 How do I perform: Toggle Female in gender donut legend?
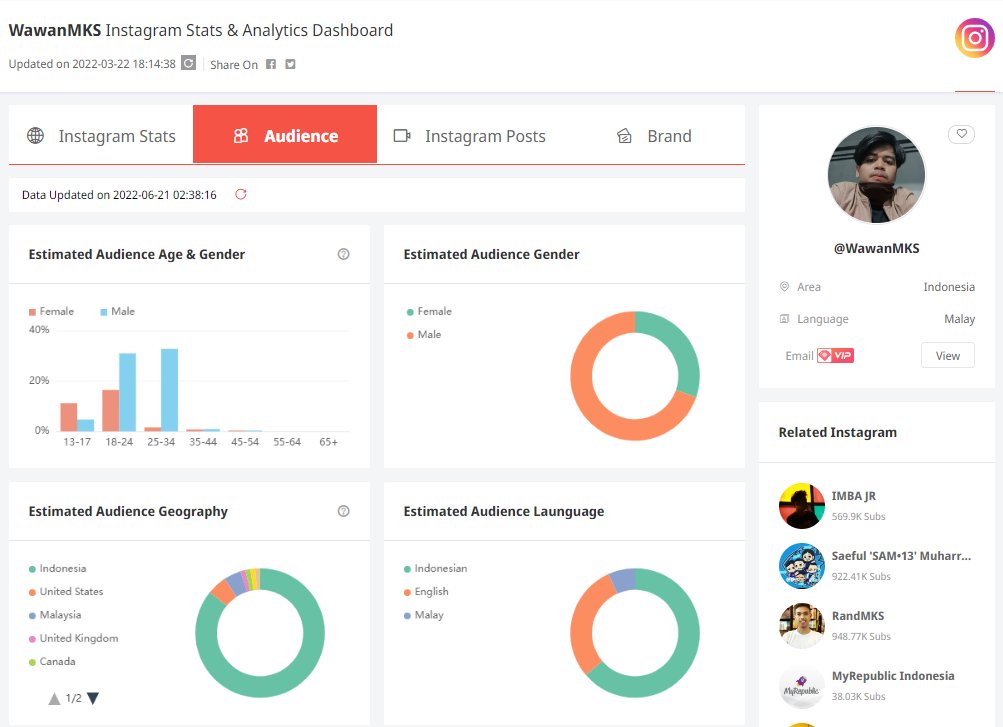pyautogui.click(x=429, y=311)
